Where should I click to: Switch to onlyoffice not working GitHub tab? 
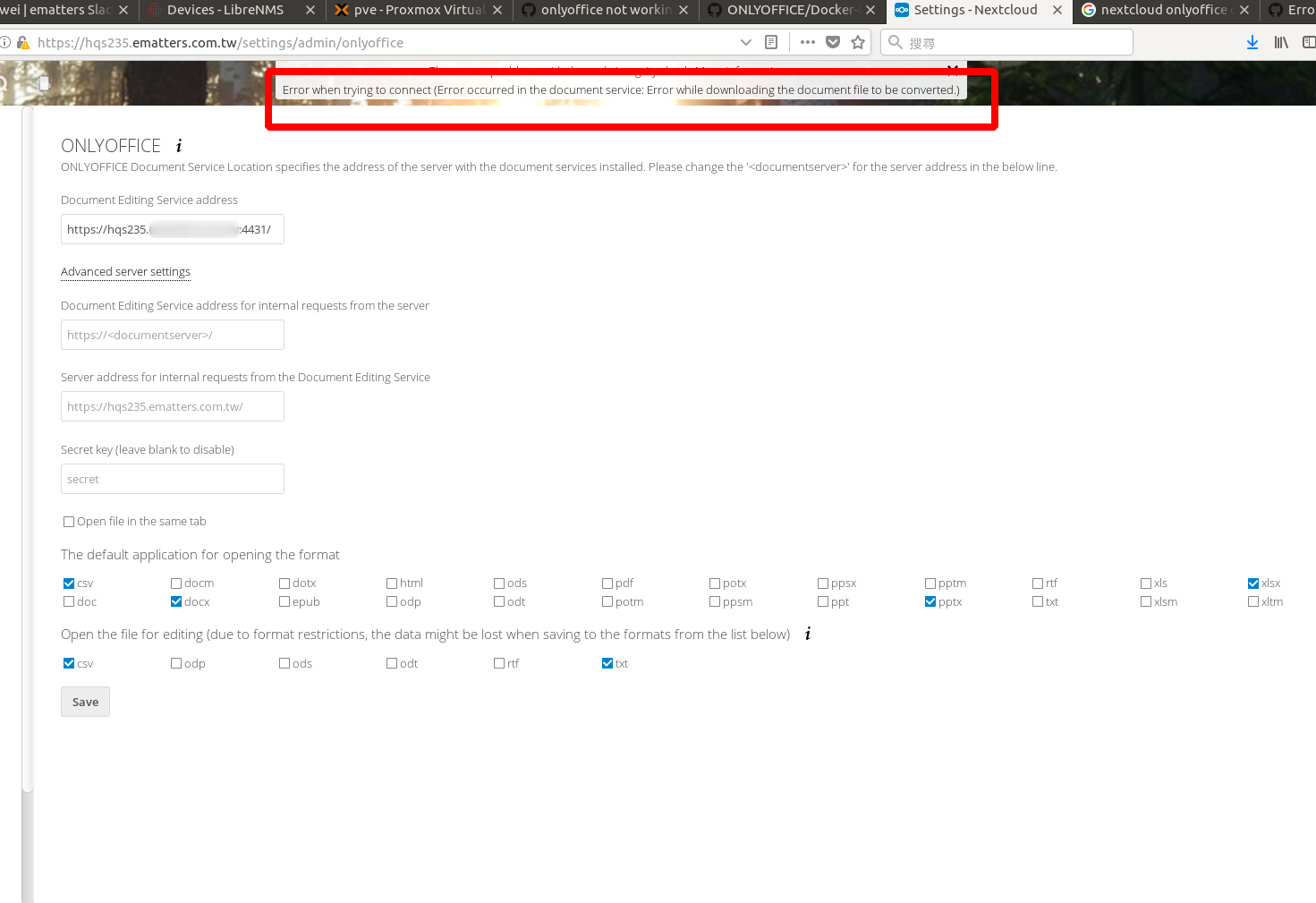599,10
